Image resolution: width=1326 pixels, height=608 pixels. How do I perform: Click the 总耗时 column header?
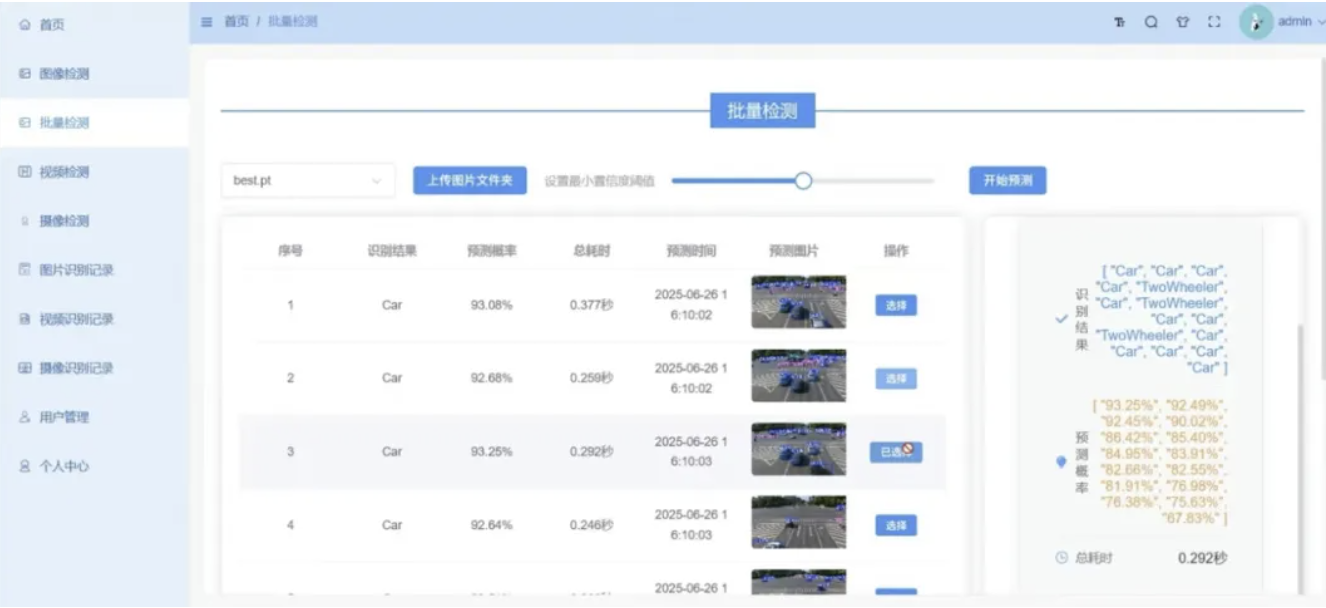(592, 252)
